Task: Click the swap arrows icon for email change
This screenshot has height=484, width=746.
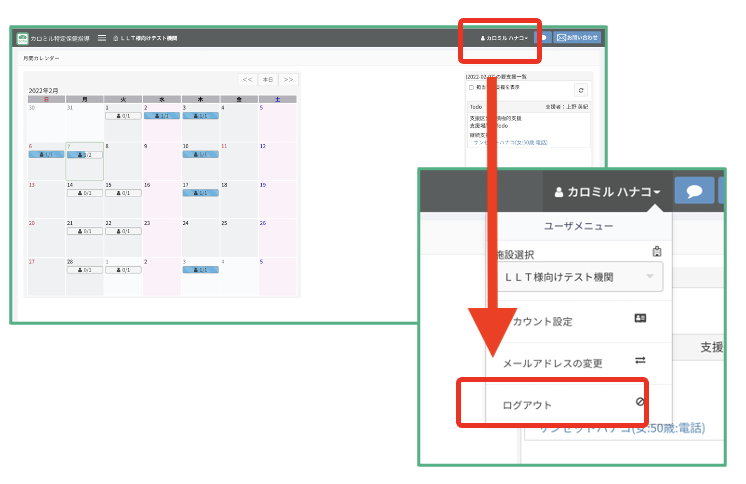Action: (640, 361)
